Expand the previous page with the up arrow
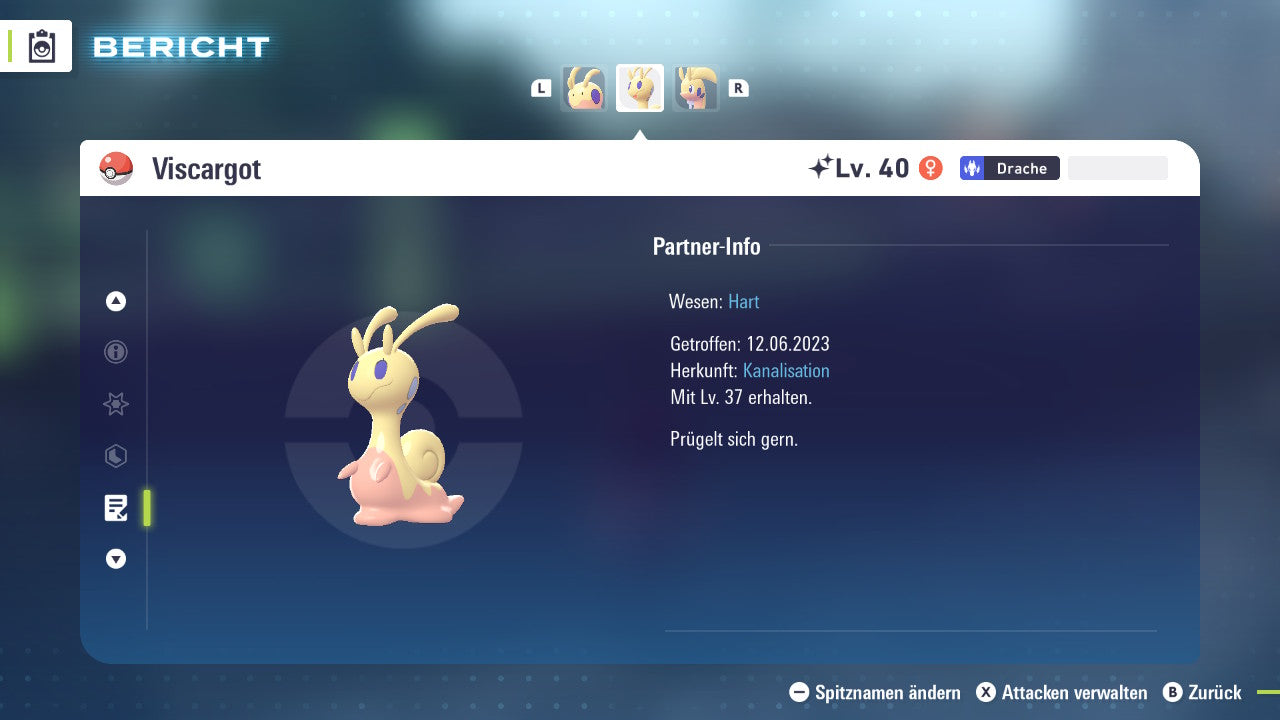Viewport: 1280px width, 720px height. tap(115, 301)
